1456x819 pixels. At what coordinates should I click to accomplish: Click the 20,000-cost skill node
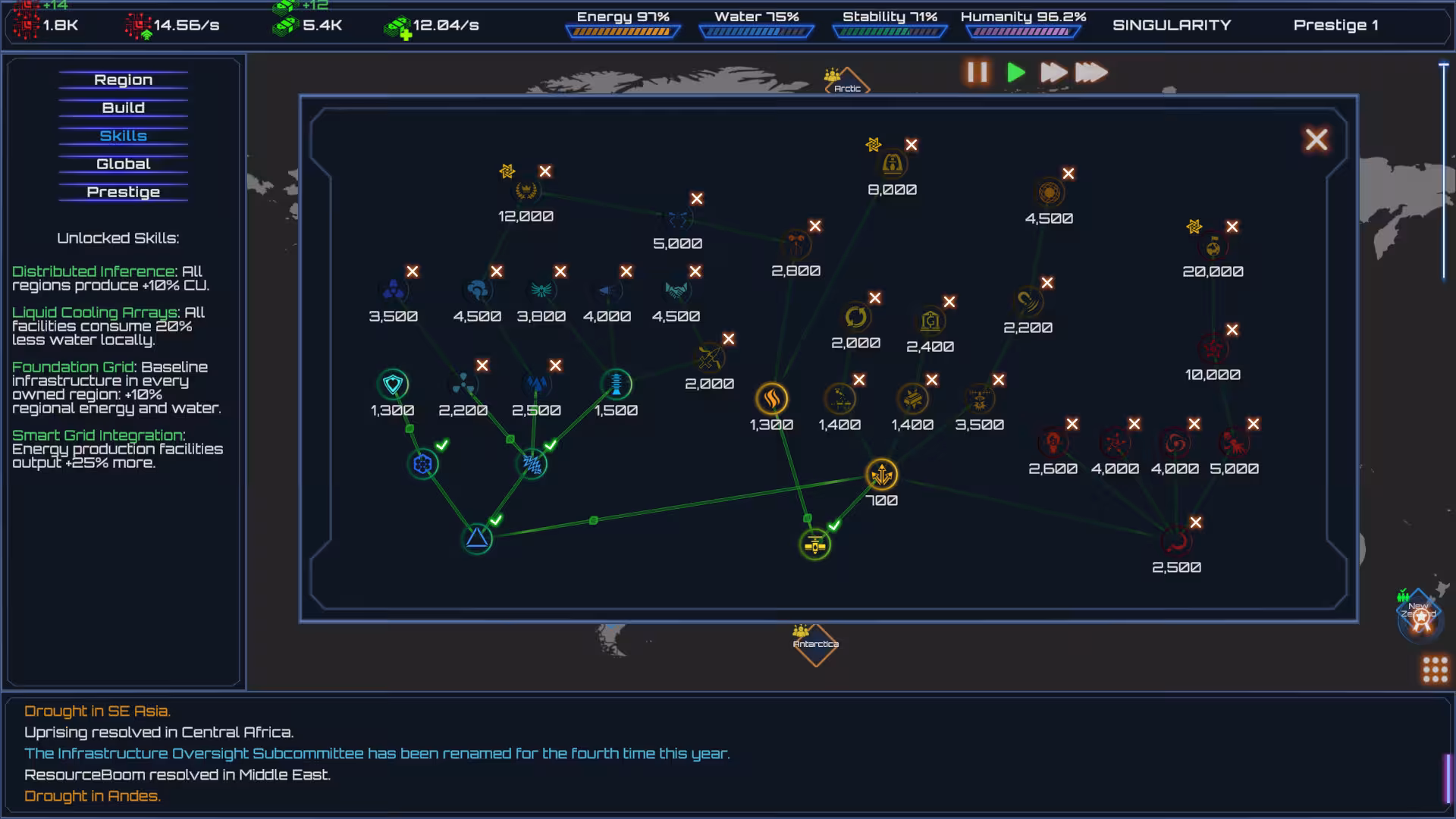tap(1213, 246)
